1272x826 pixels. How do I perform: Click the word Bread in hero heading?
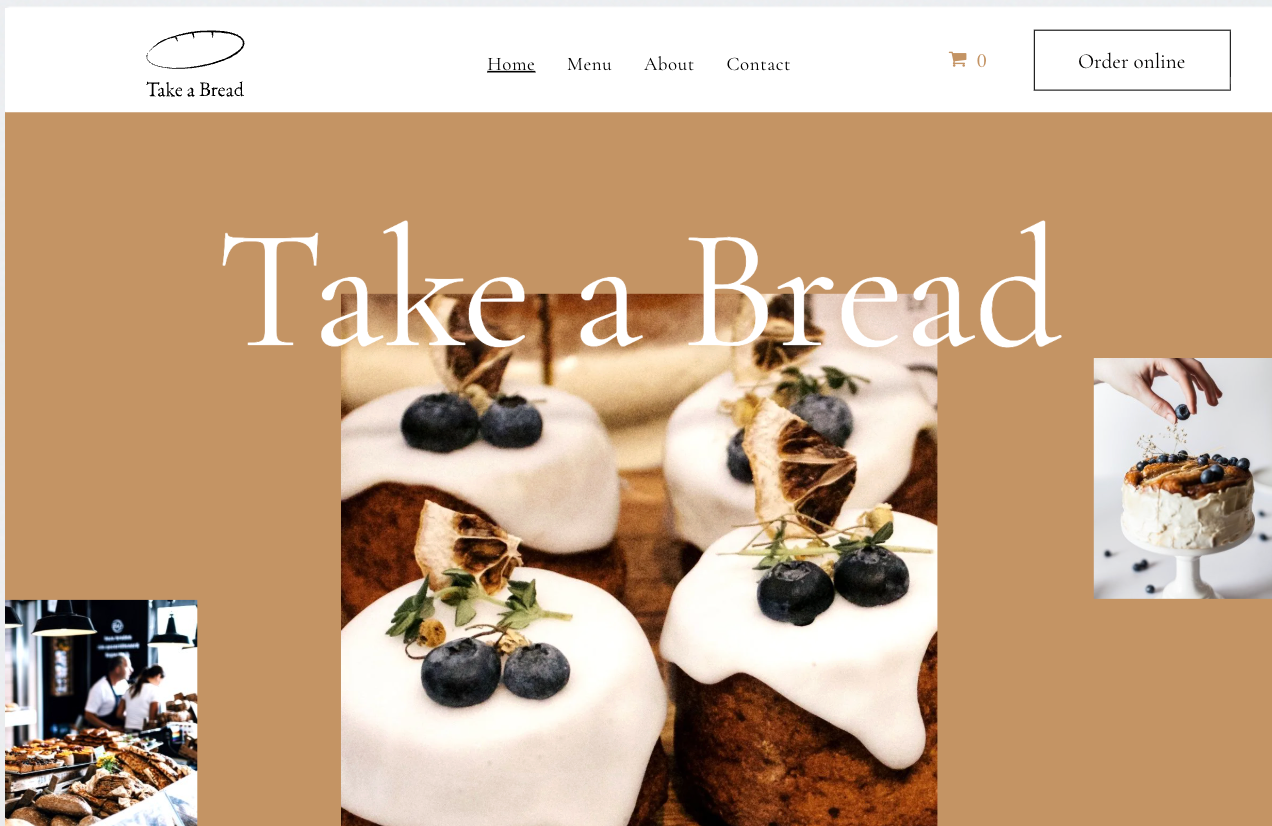(x=874, y=283)
